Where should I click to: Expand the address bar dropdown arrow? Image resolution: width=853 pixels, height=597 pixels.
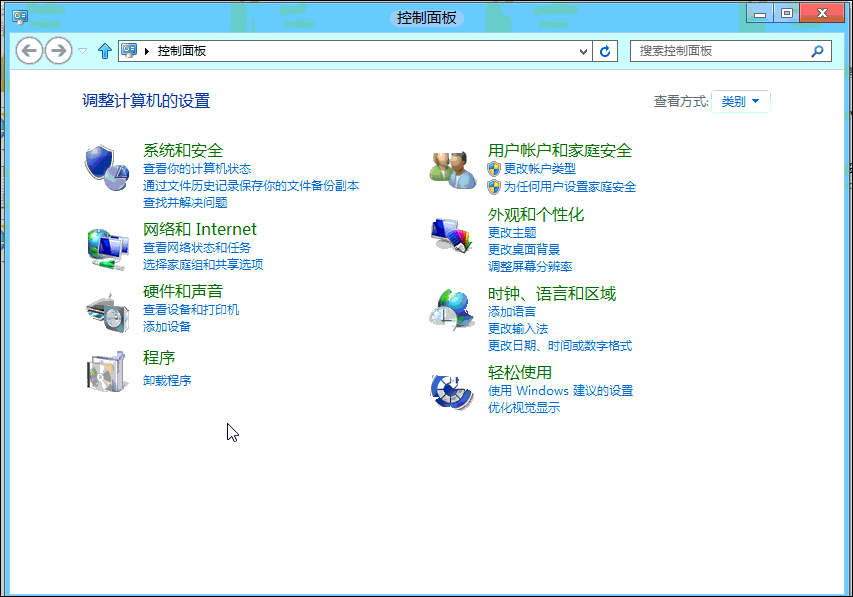point(581,51)
